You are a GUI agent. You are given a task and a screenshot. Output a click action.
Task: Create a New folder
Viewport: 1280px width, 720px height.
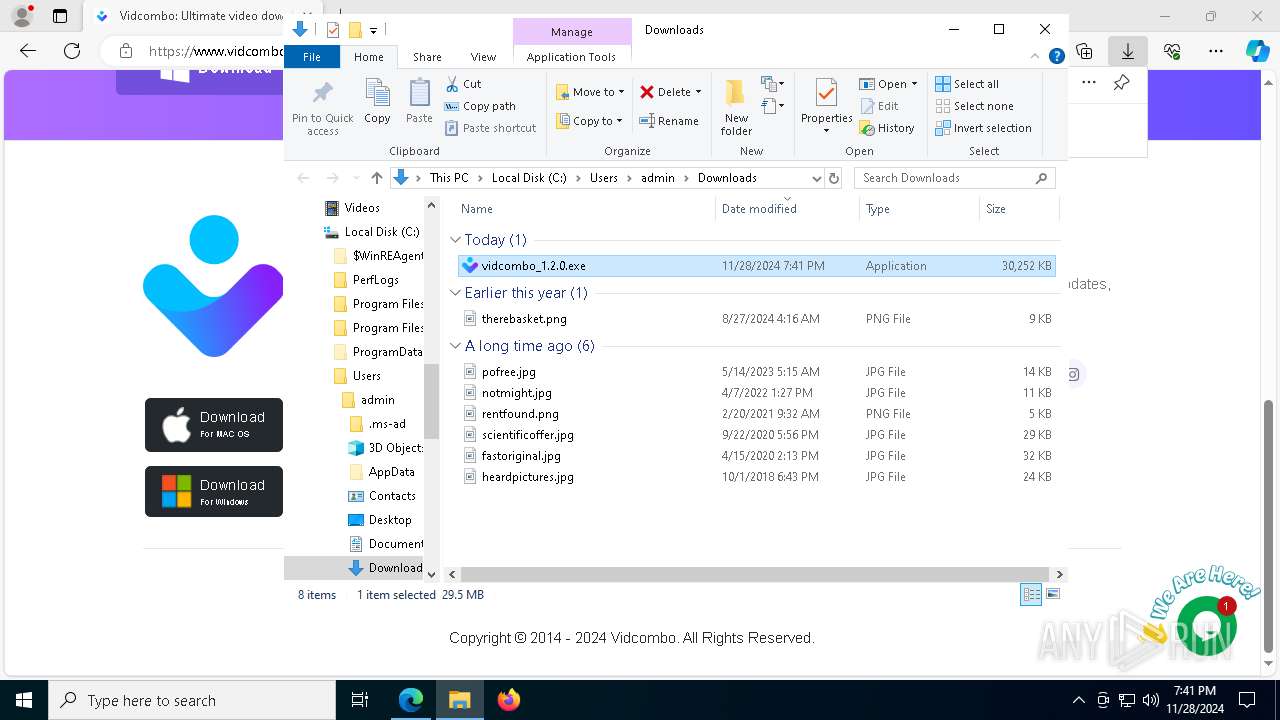point(736,107)
